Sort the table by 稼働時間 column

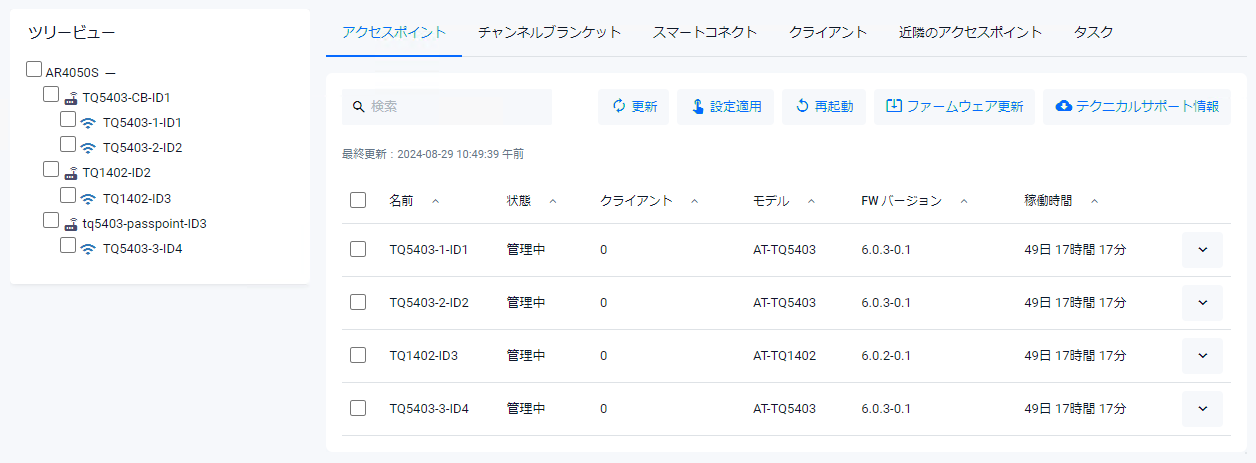pyautogui.click(x=1048, y=201)
